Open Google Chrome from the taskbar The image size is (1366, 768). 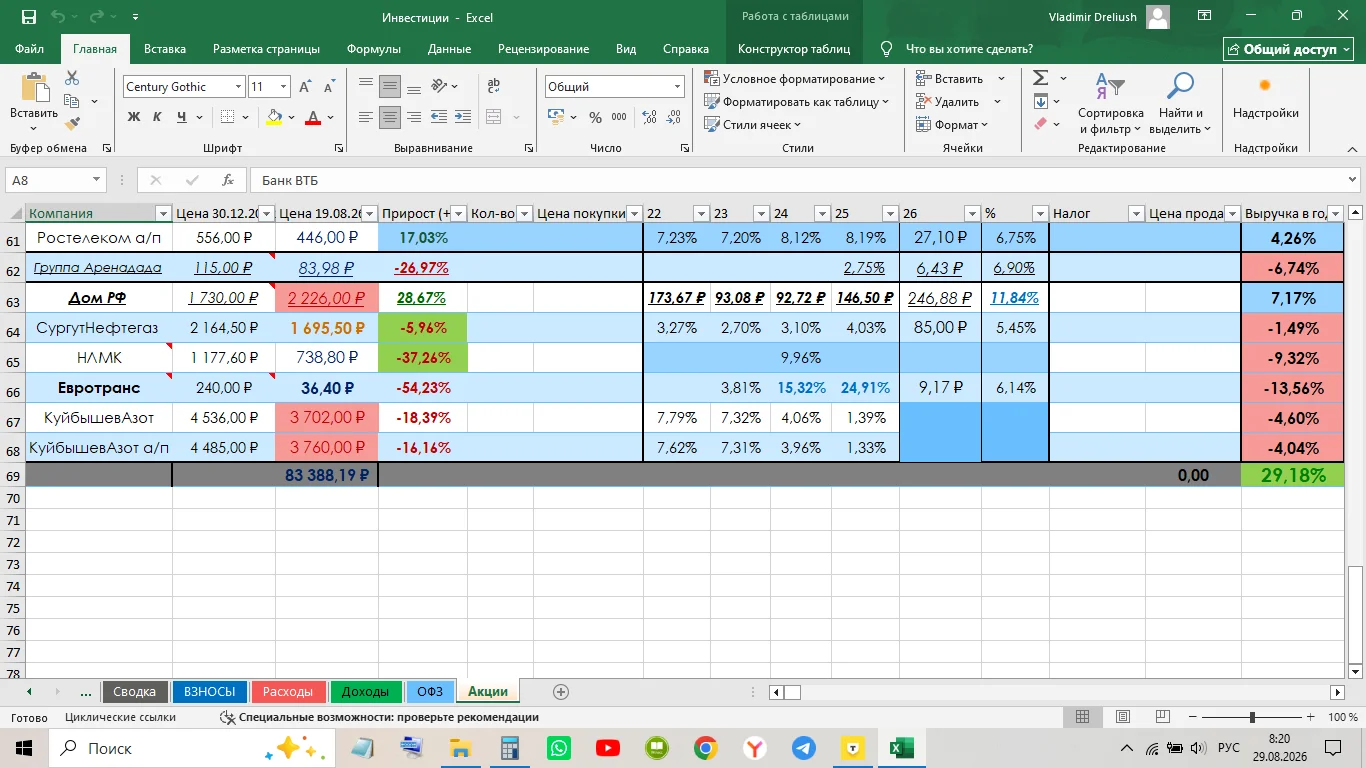[706, 748]
